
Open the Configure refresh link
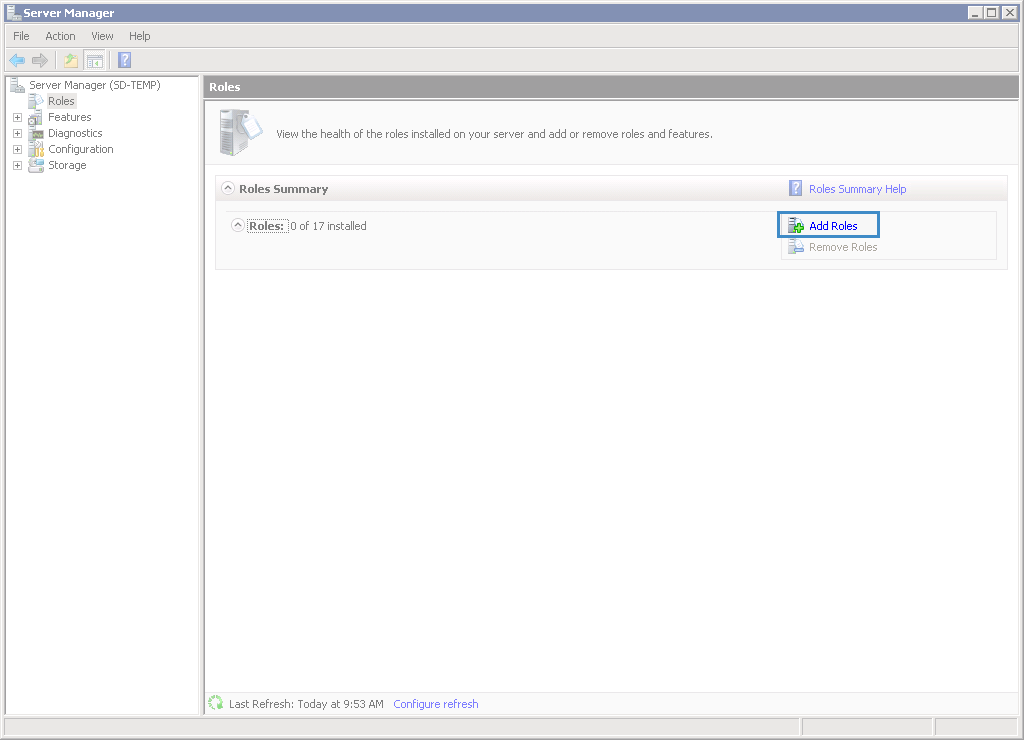(436, 704)
